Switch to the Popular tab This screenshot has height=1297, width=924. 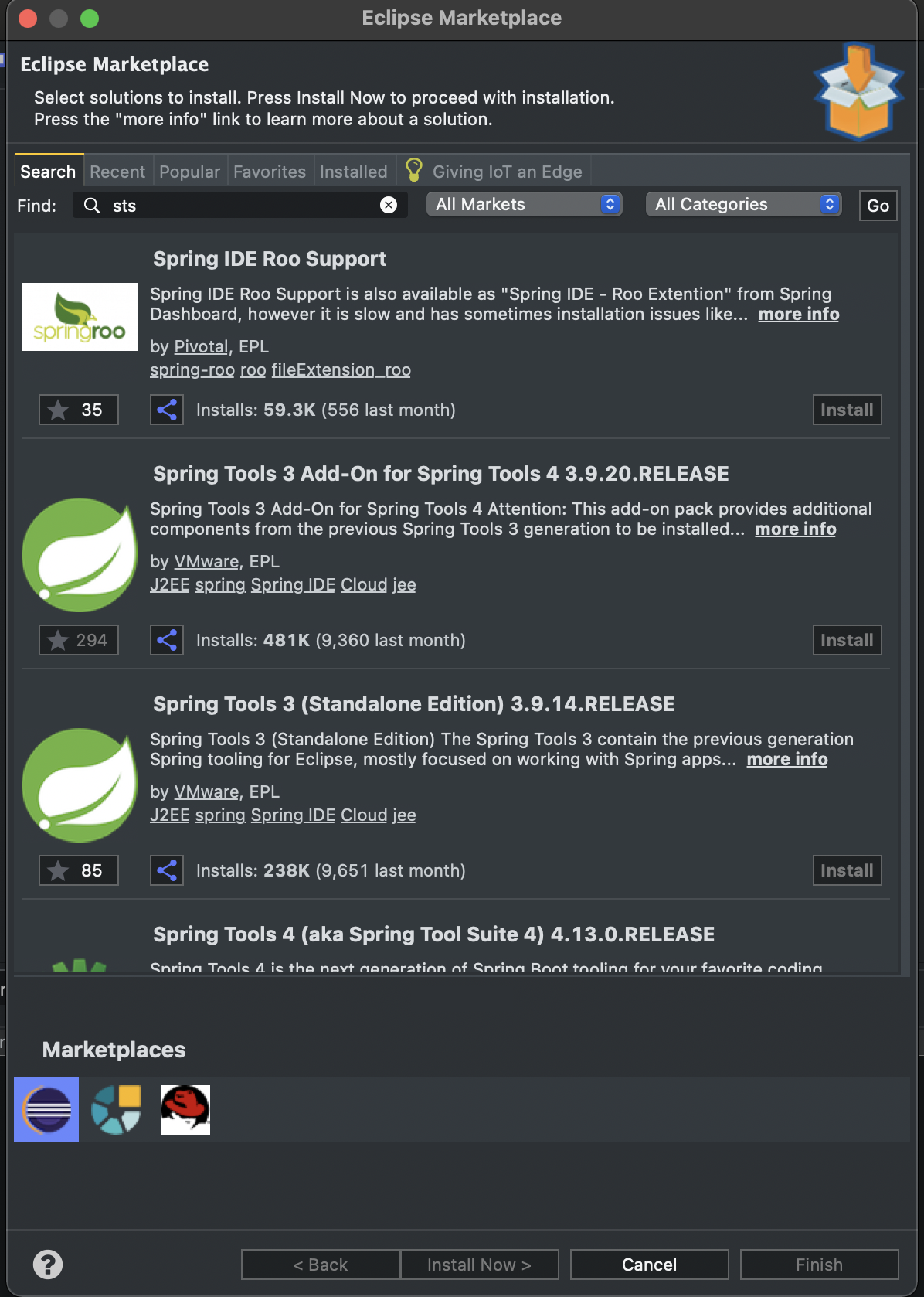189,172
